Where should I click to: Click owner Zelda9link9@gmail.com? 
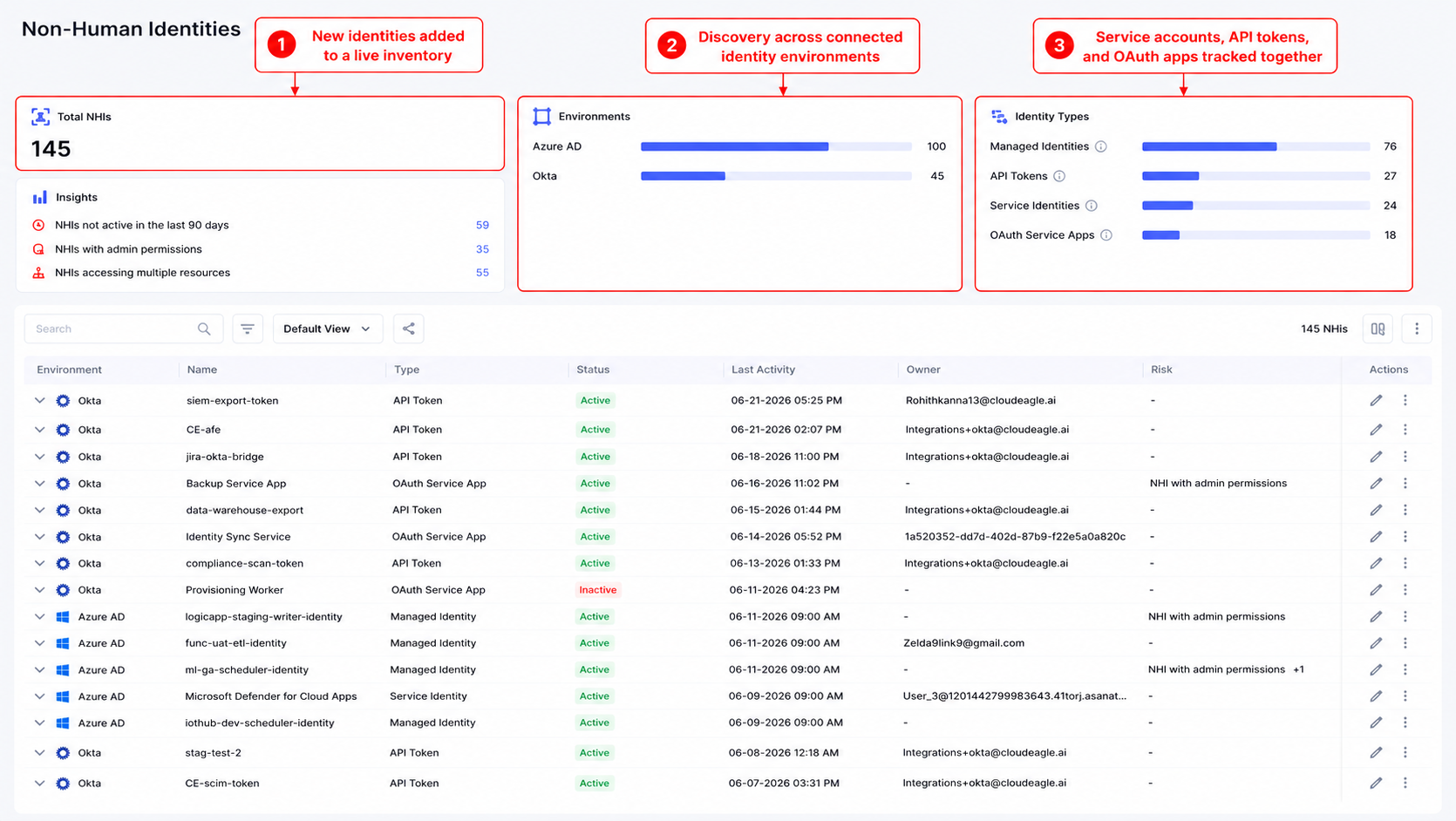pos(963,643)
